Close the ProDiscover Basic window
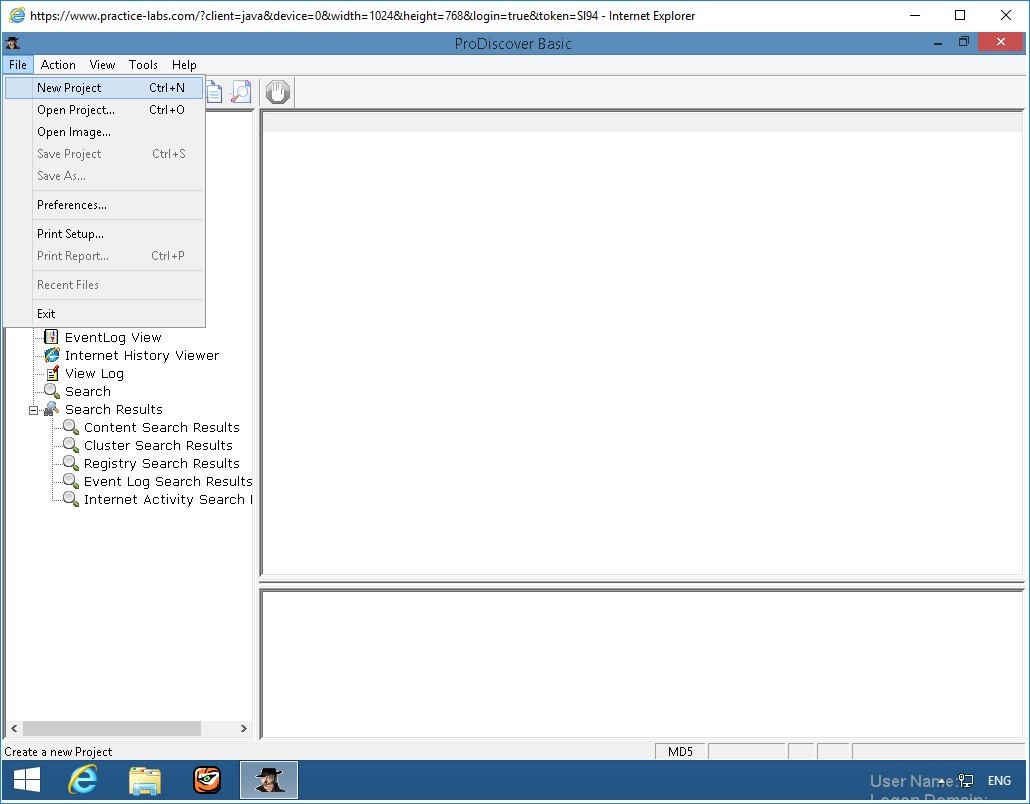Image resolution: width=1030 pixels, height=804 pixels. pos(1000,42)
